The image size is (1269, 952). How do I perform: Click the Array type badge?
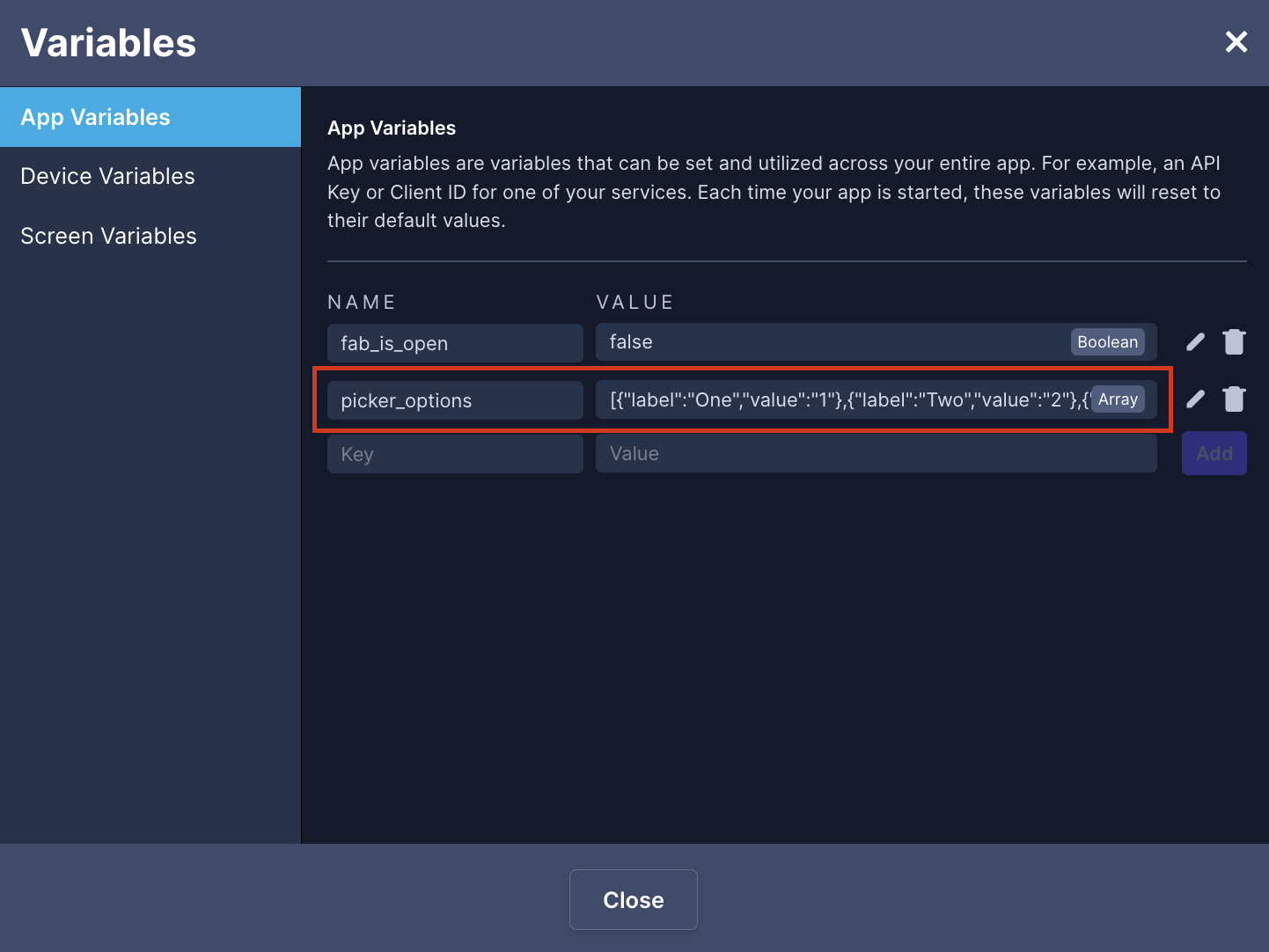(x=1118, y=399)
